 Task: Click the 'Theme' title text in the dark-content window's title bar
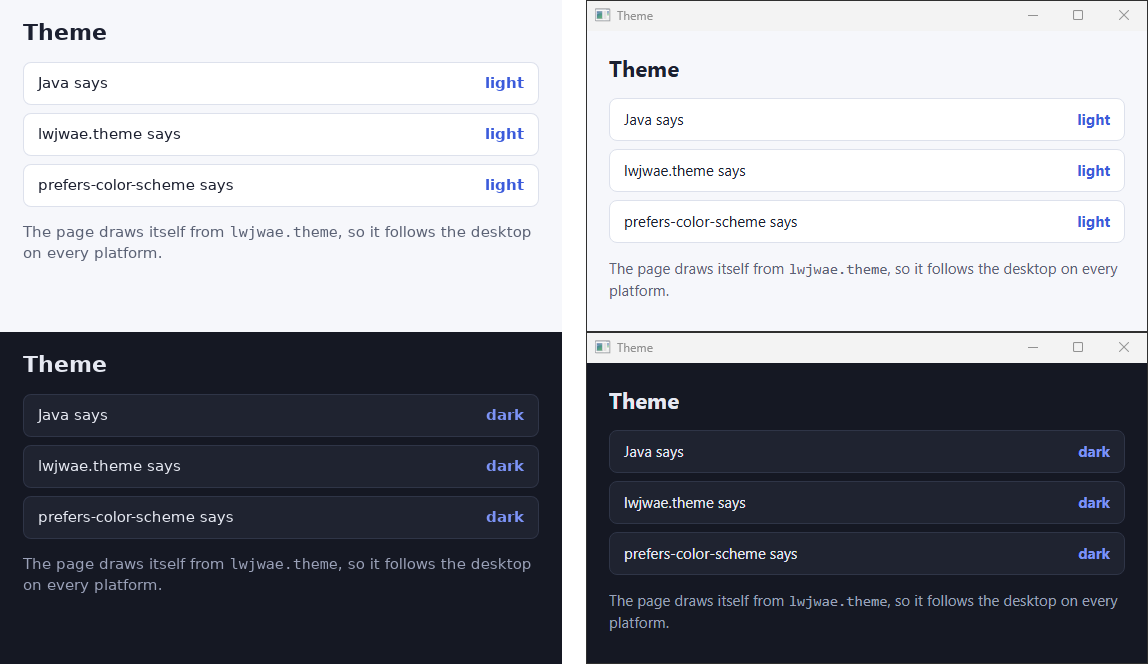[x=635, y=348]
